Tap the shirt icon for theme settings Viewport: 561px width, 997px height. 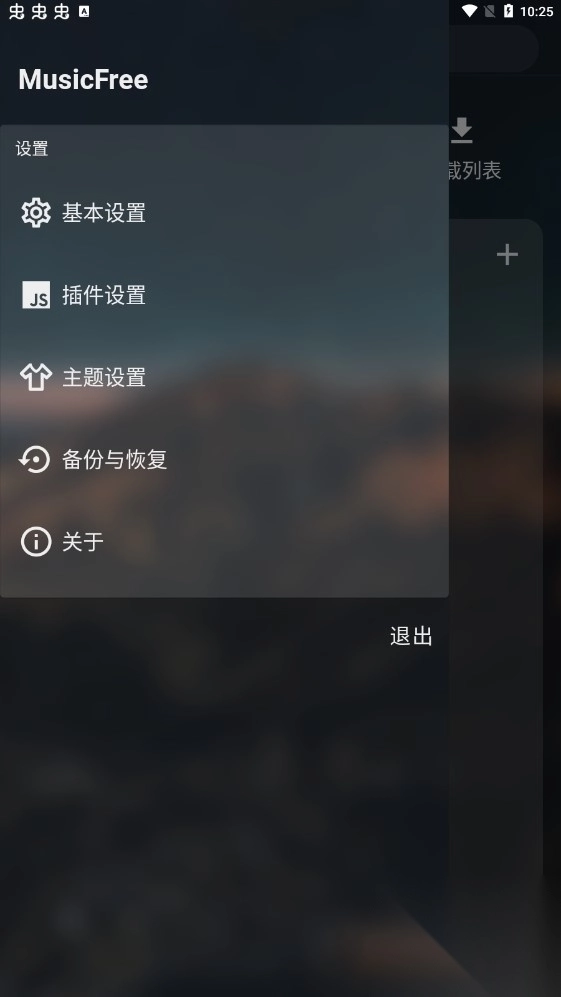pos(36,377)
